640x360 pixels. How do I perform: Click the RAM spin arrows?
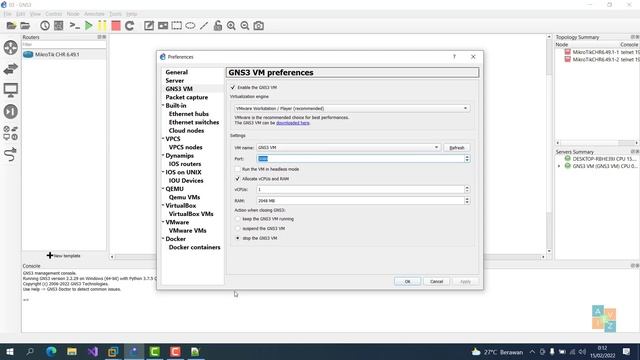click(x=467, y=200)
